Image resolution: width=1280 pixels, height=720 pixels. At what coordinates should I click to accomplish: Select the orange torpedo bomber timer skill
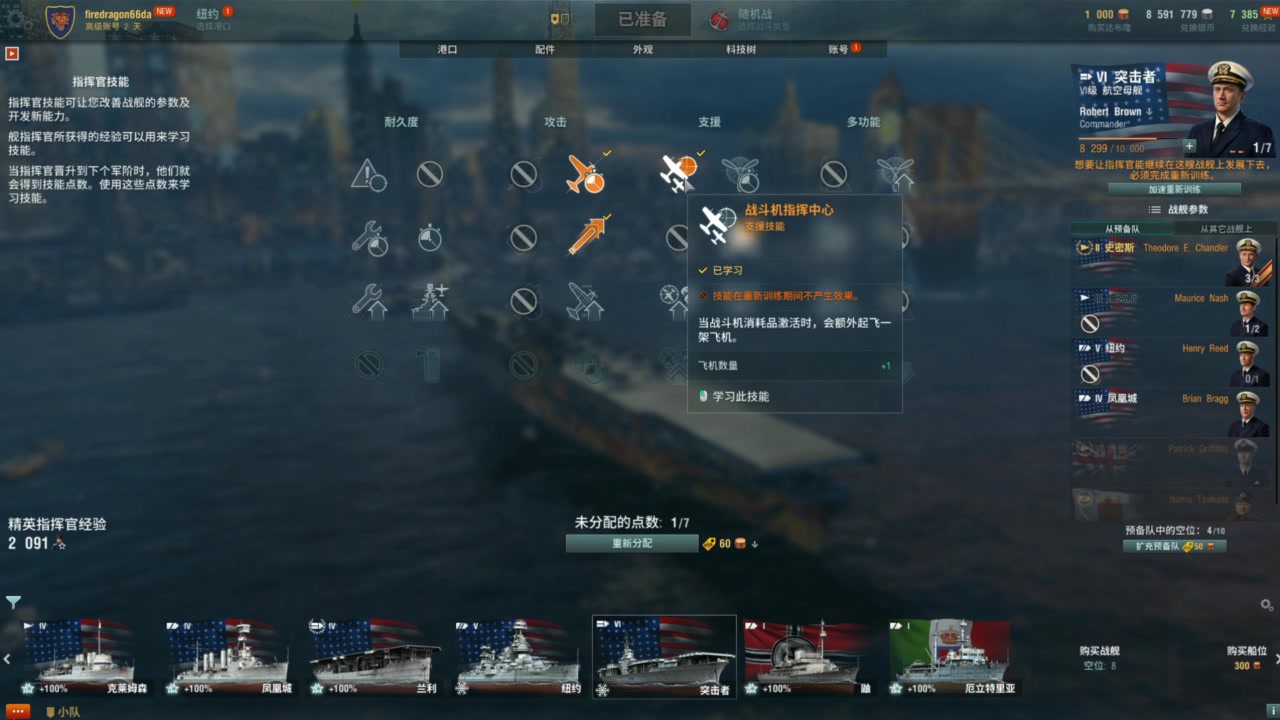pyautogui.click(x=586, y=174)
